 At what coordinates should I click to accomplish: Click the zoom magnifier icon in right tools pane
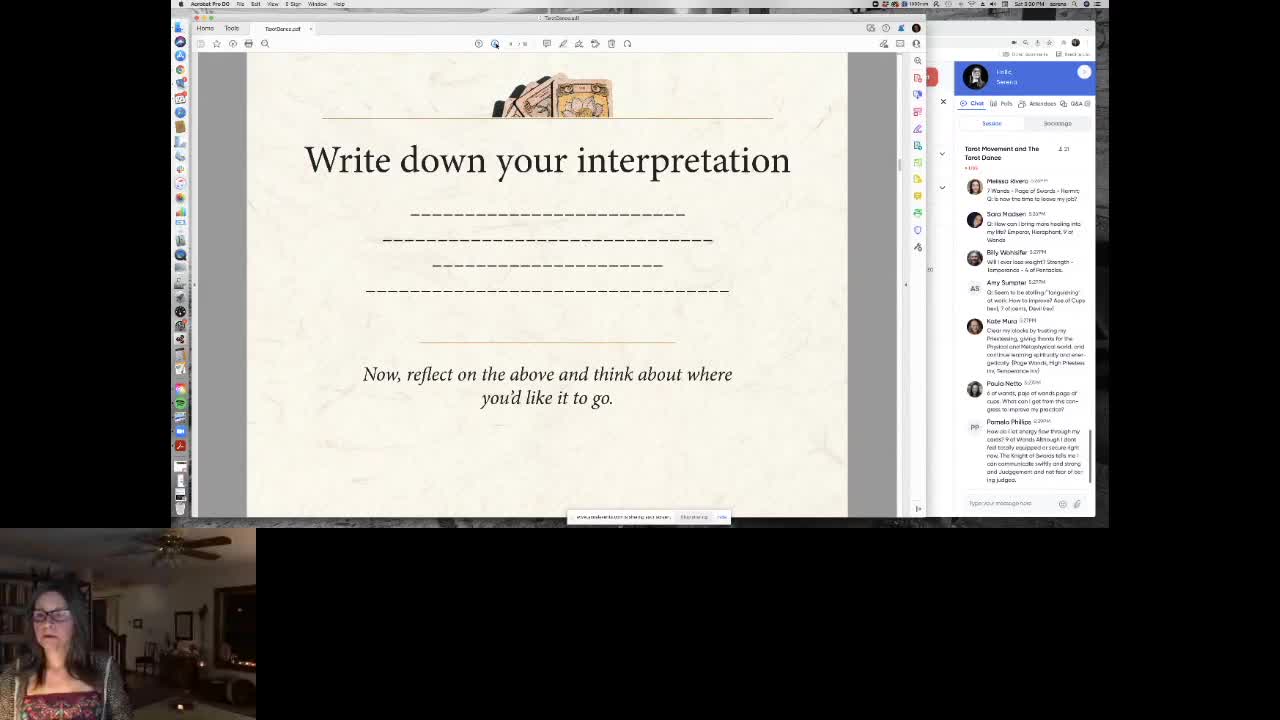click(917, 61)
